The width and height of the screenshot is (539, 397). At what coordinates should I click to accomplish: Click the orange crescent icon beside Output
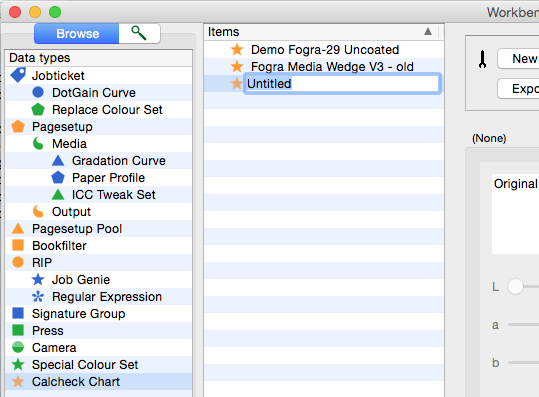pos(38,211)
